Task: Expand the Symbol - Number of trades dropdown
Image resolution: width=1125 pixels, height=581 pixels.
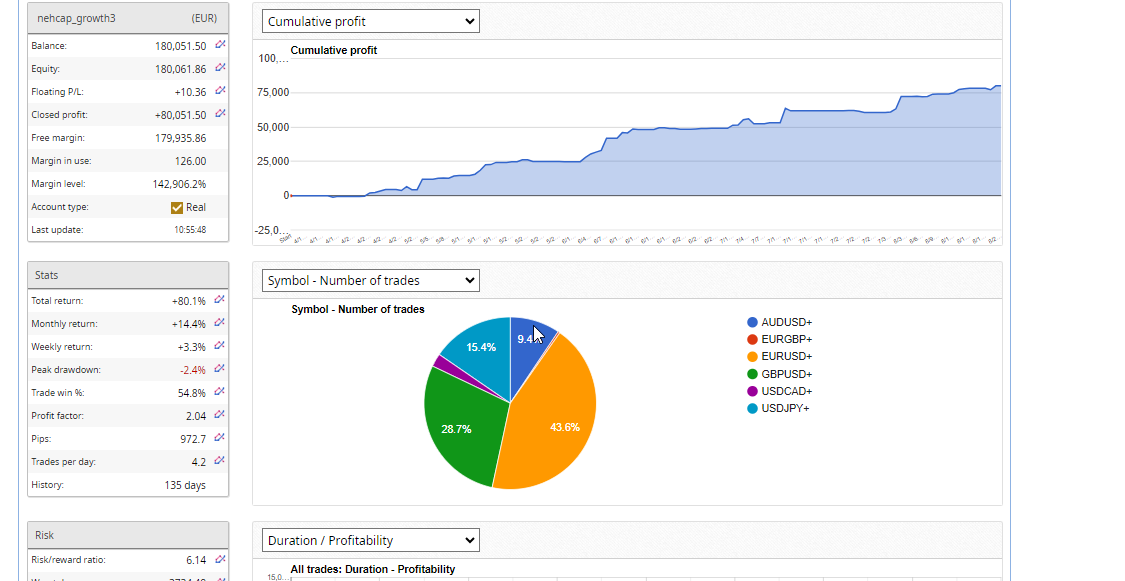Action: coord(371,281)
